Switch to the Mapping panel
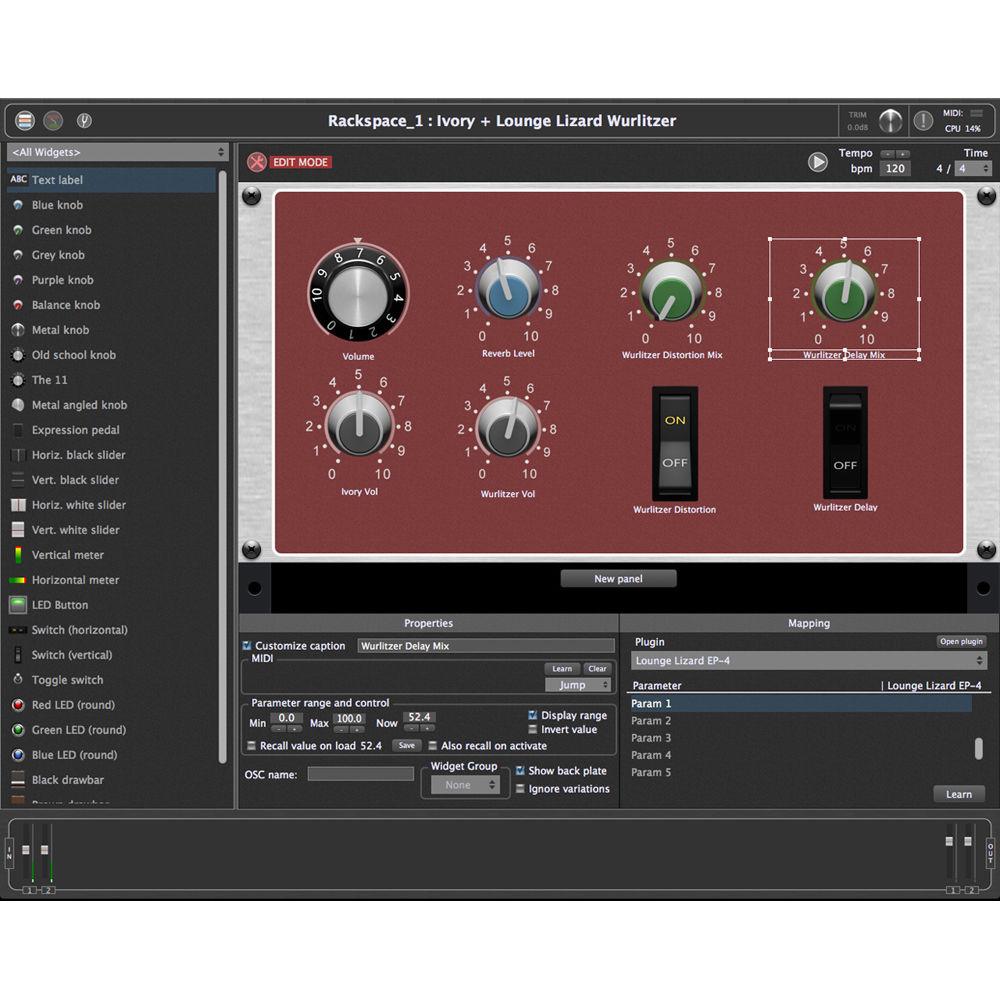Image resolution: width=1000 pixels, height=1000 pixels. pyautogui.click(x=809, y=623)
